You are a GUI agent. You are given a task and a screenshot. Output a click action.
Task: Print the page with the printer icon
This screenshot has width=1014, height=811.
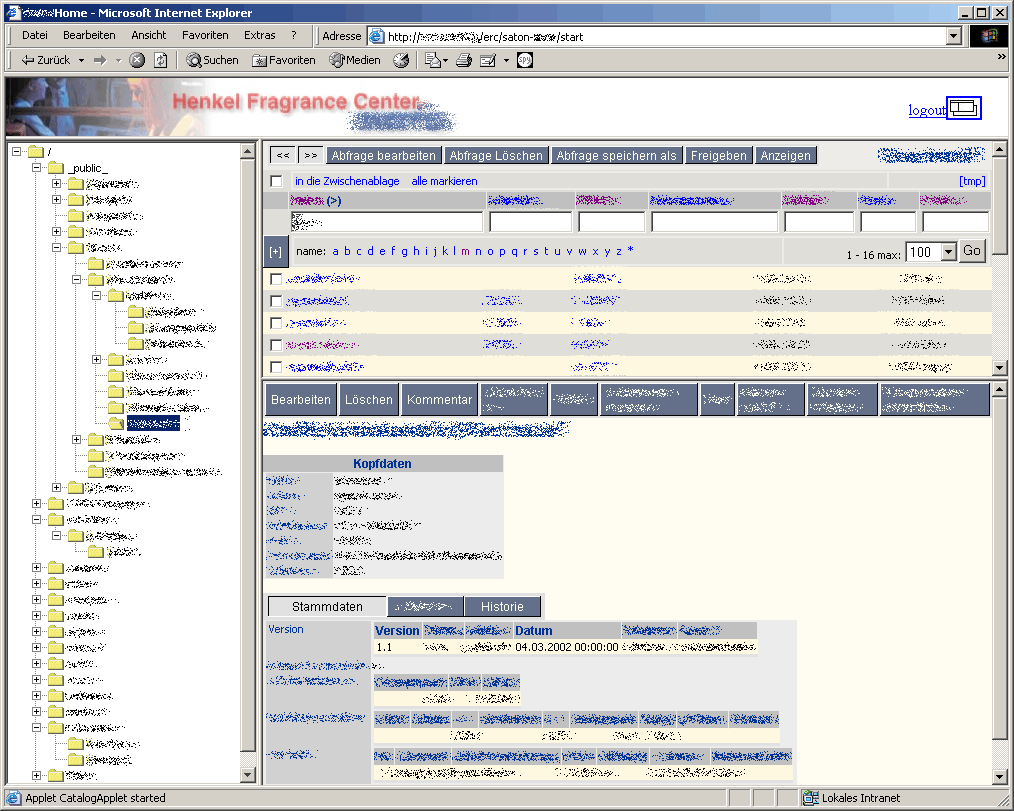464,60
